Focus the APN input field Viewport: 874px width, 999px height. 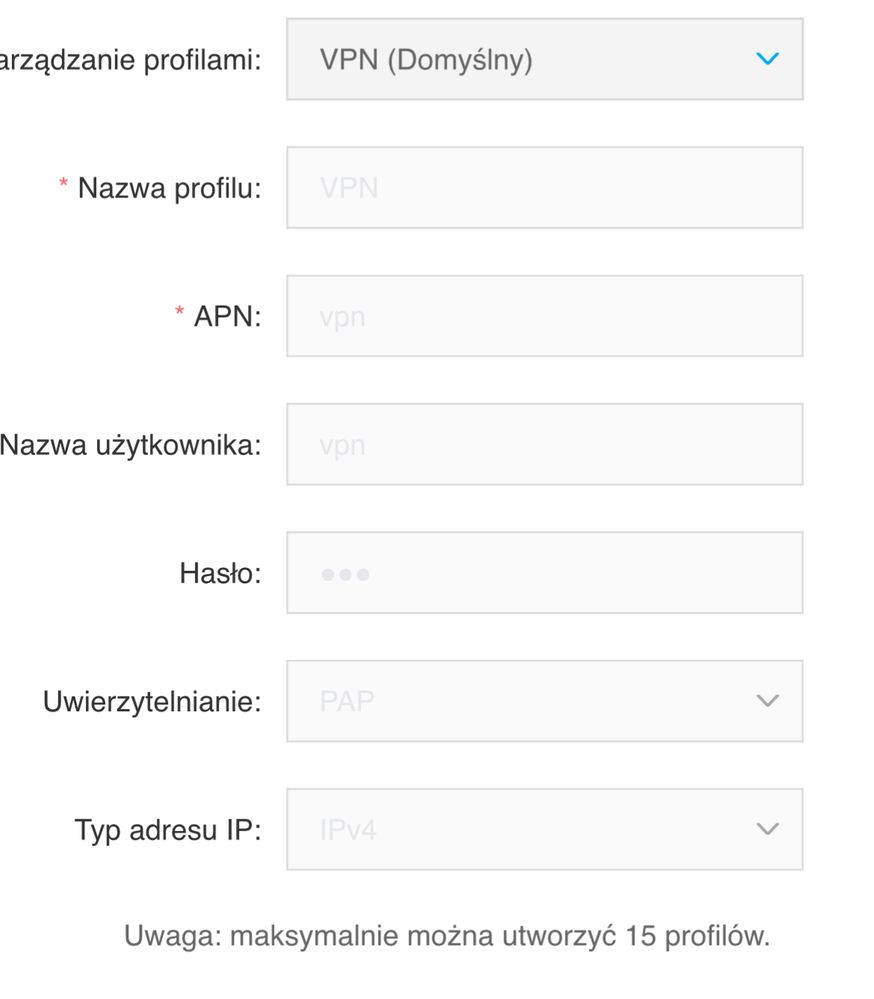543,316
